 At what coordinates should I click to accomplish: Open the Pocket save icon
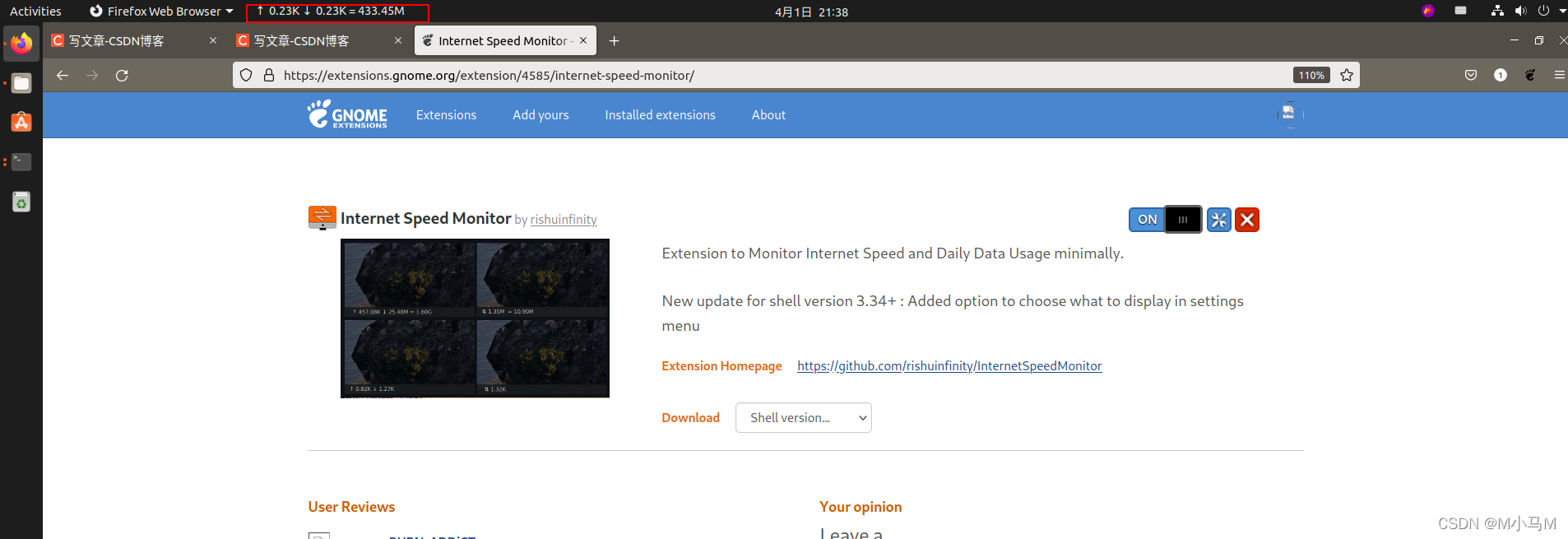1471,75
